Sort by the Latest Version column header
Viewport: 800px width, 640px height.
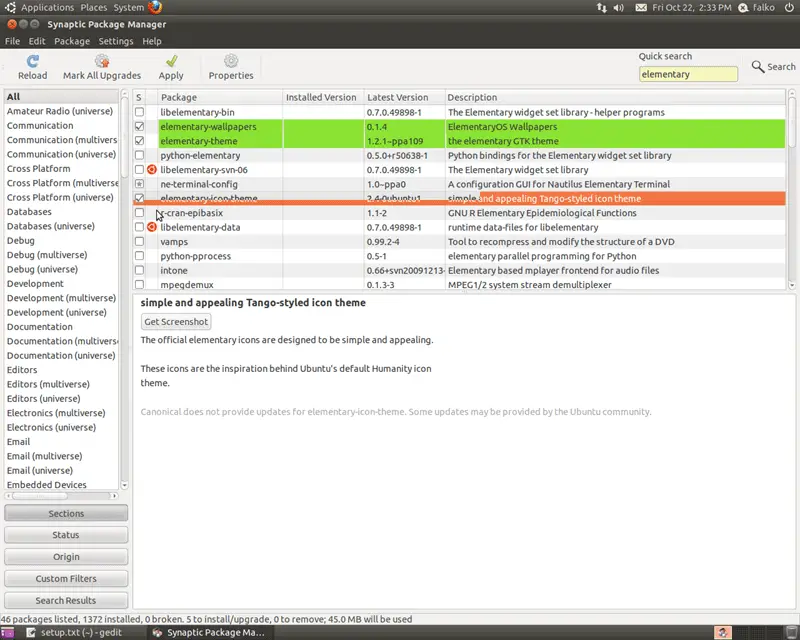click(404, 97)
